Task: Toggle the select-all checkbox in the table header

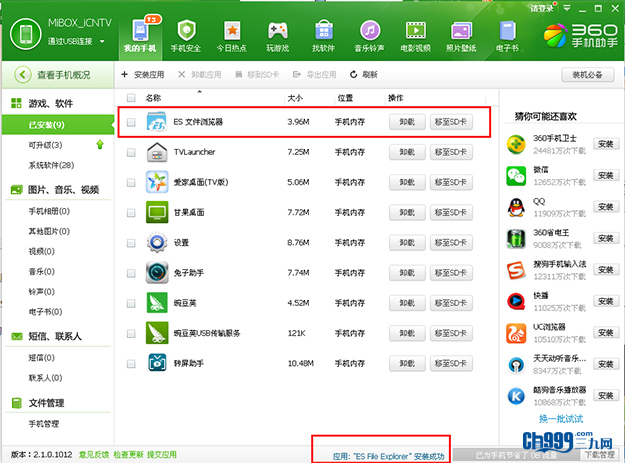Action: coord(131,98)
